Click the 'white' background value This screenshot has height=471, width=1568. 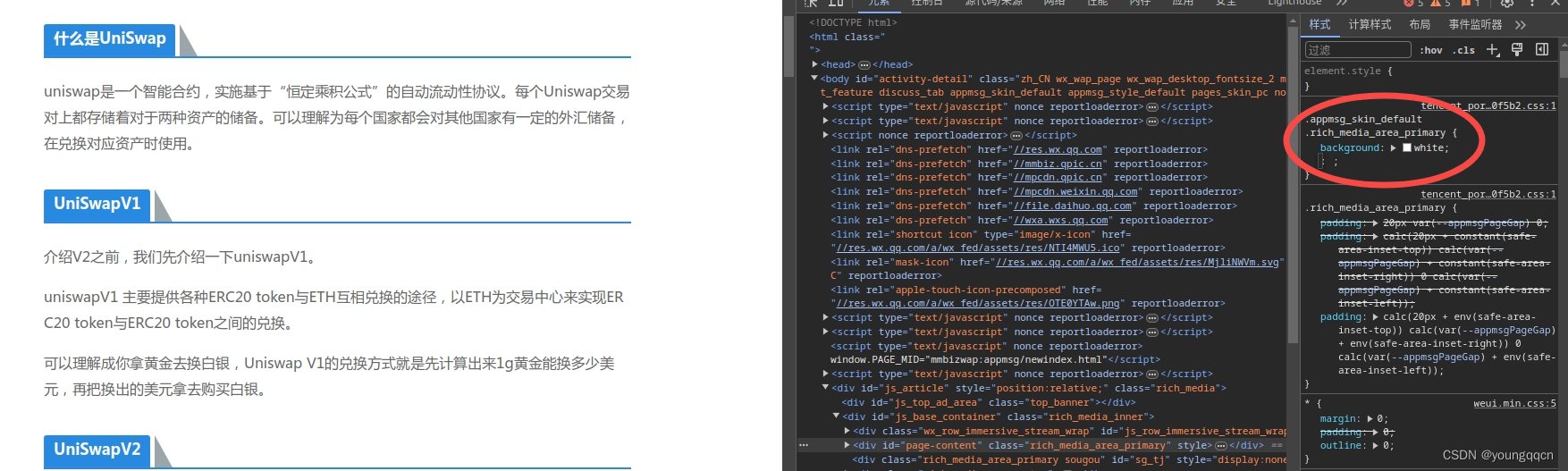[x=1429, y=148]
